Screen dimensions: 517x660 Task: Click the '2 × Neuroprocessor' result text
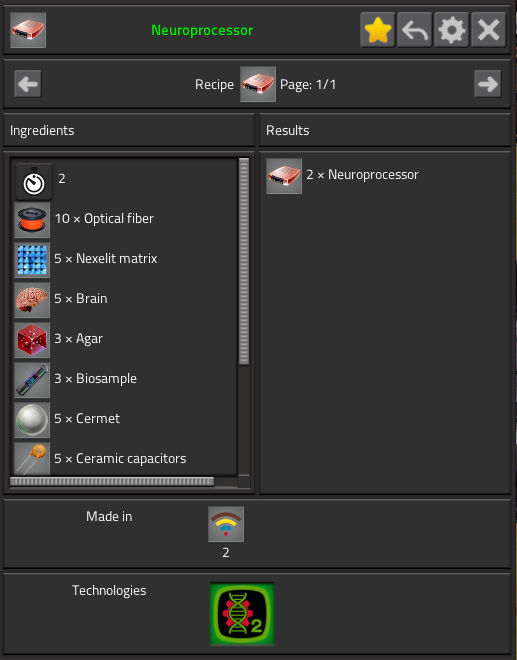(x=362, y=175)
